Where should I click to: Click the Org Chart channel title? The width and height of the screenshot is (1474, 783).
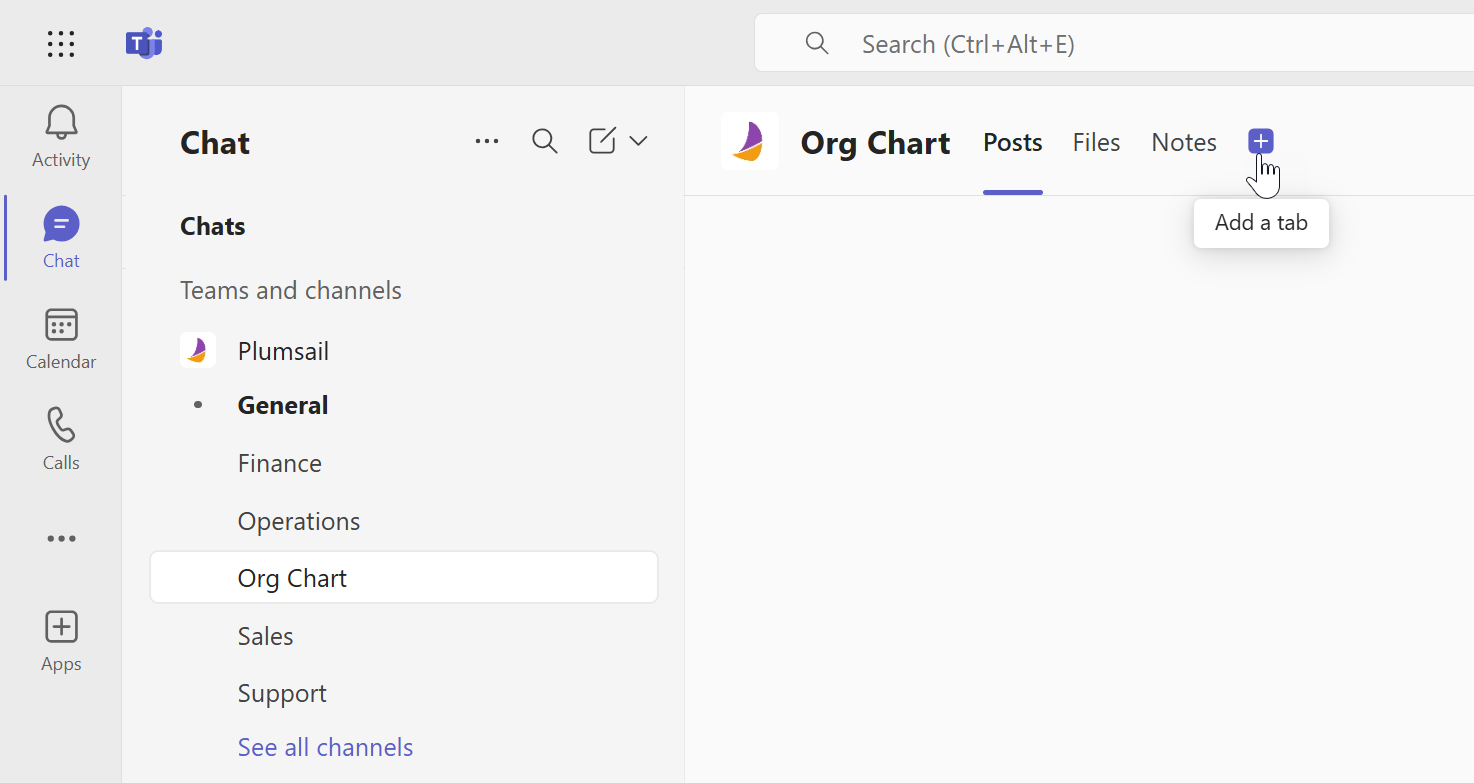click(x=876, y=143)
